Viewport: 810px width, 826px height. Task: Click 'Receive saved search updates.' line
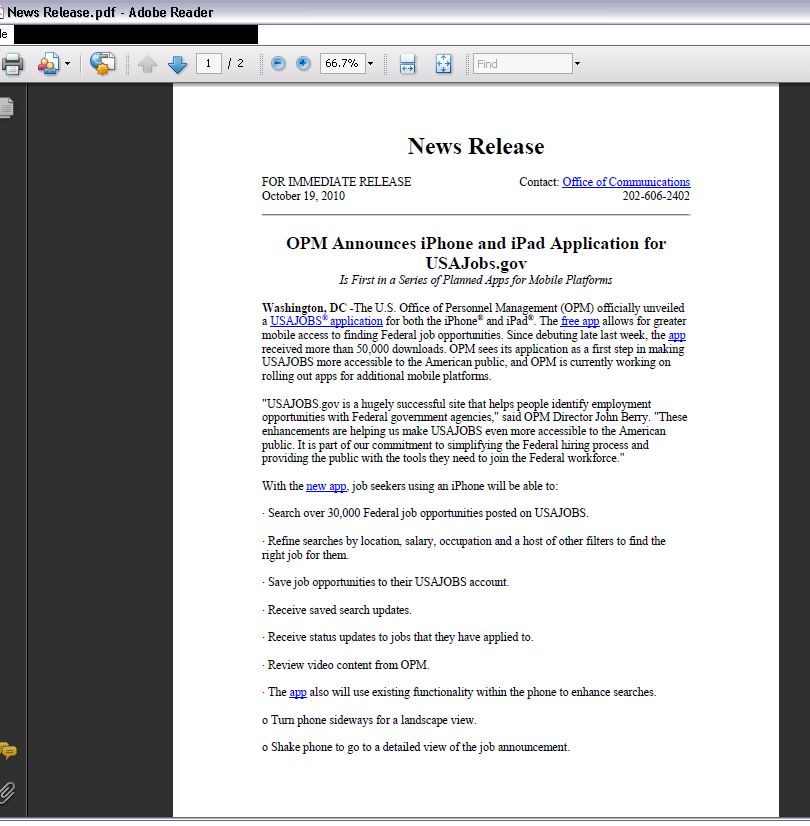[x=337, y=610]
